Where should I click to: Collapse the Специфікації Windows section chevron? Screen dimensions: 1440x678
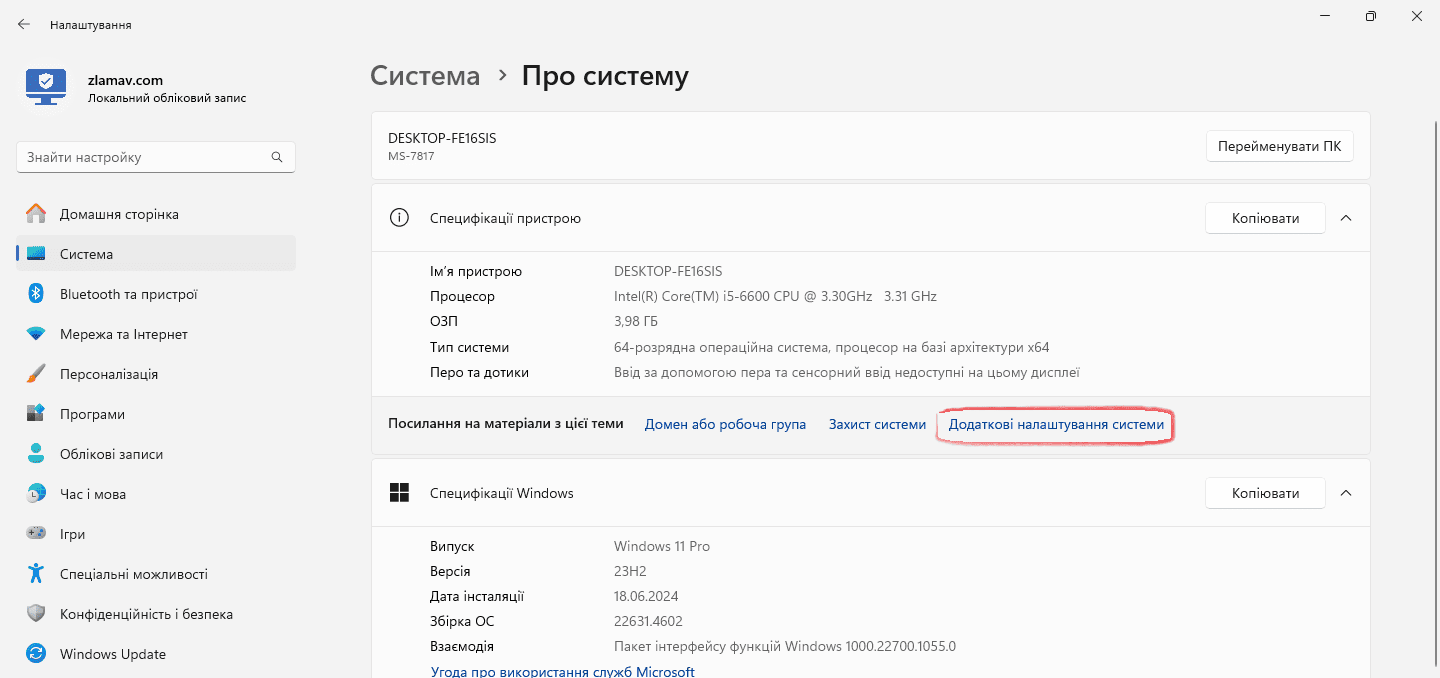pyautogui.click(x=1346, y=493)
